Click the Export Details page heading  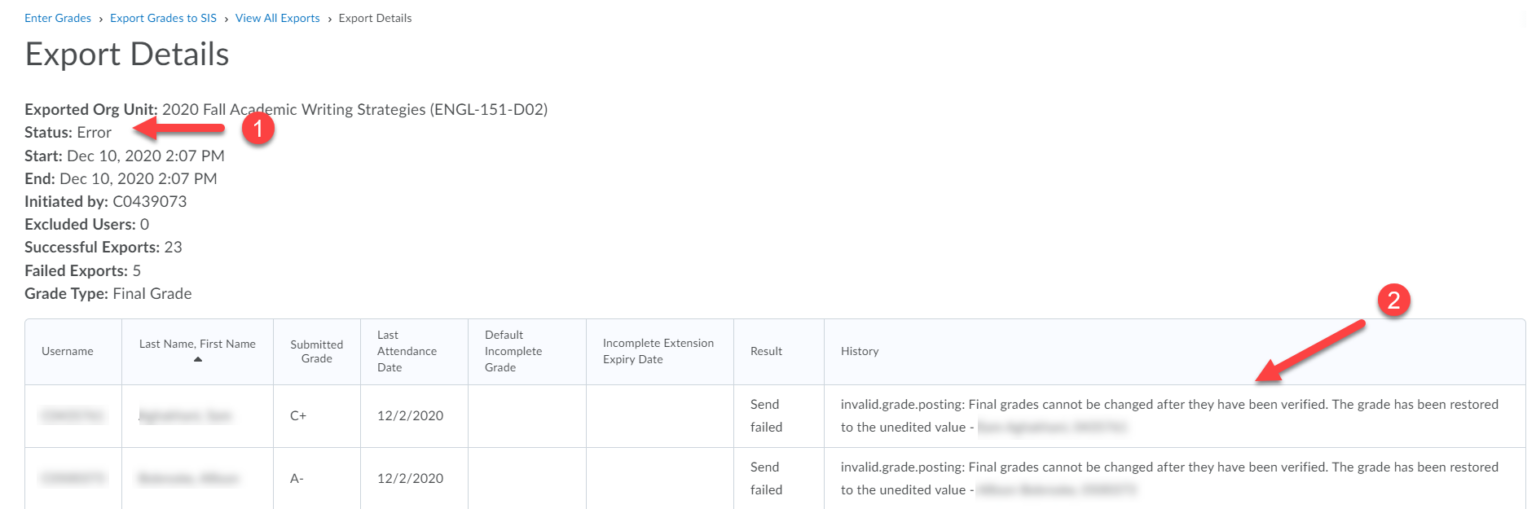click(127, 54)
